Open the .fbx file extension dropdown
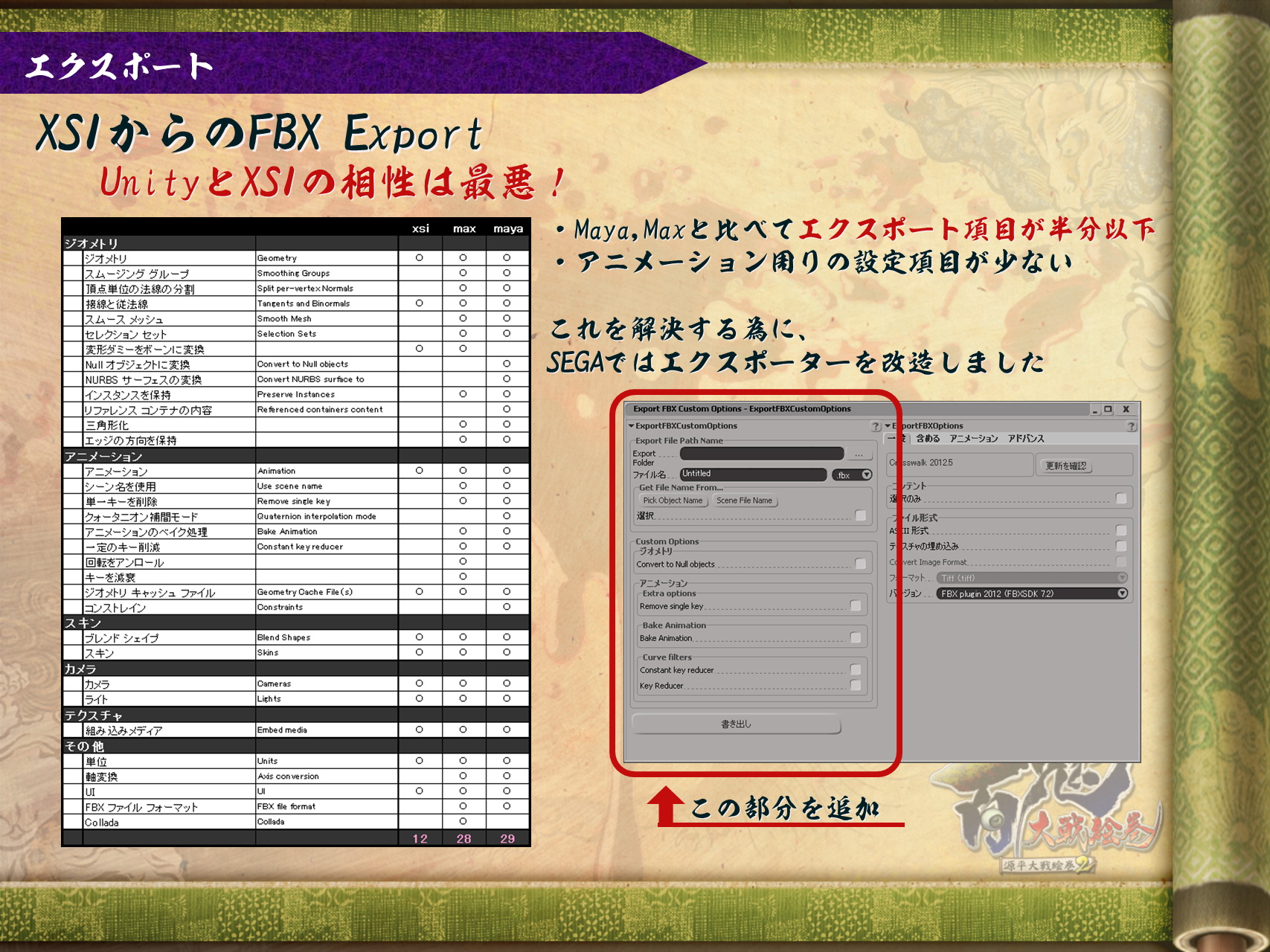 tap(852, 475)
